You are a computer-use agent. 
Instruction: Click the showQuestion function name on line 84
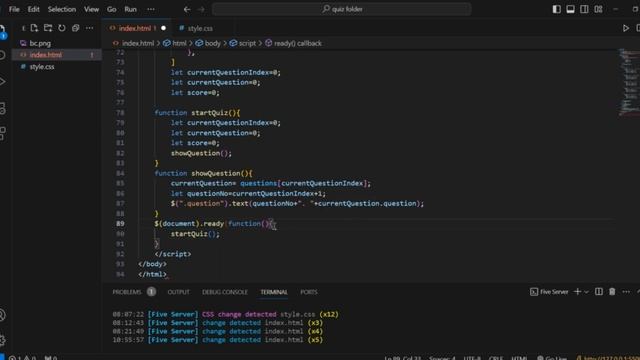216,173
